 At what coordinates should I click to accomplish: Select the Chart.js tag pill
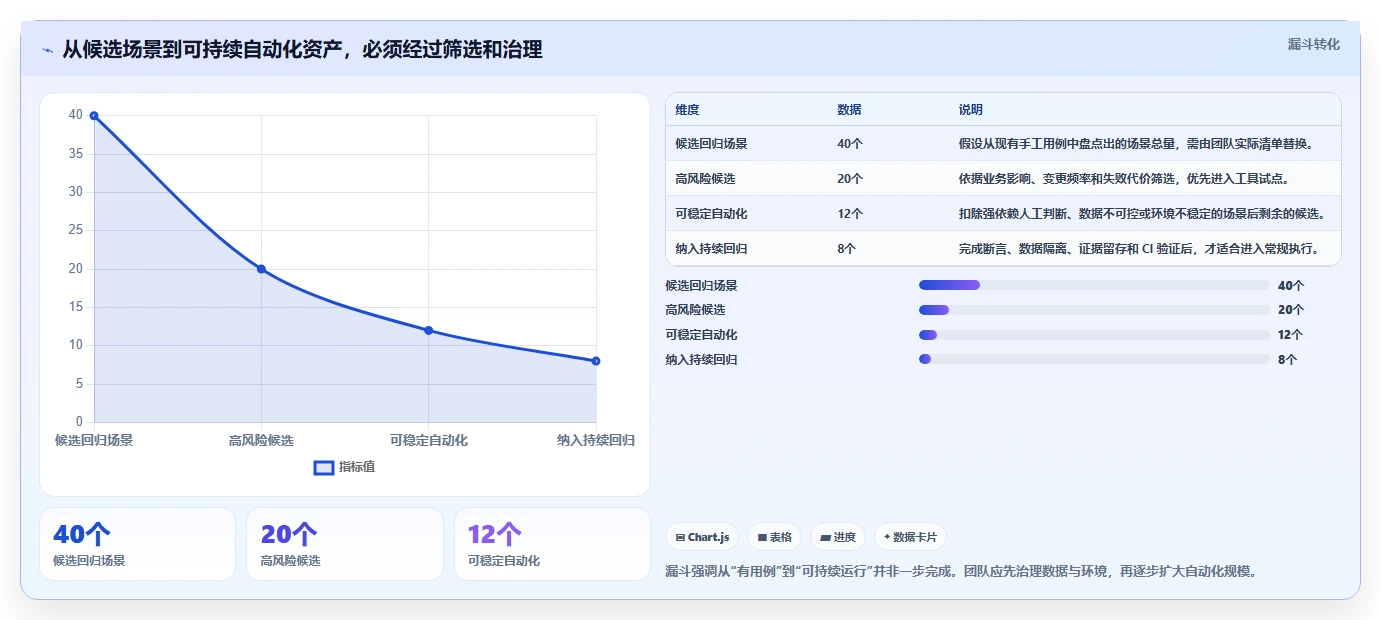click(703, 537)
